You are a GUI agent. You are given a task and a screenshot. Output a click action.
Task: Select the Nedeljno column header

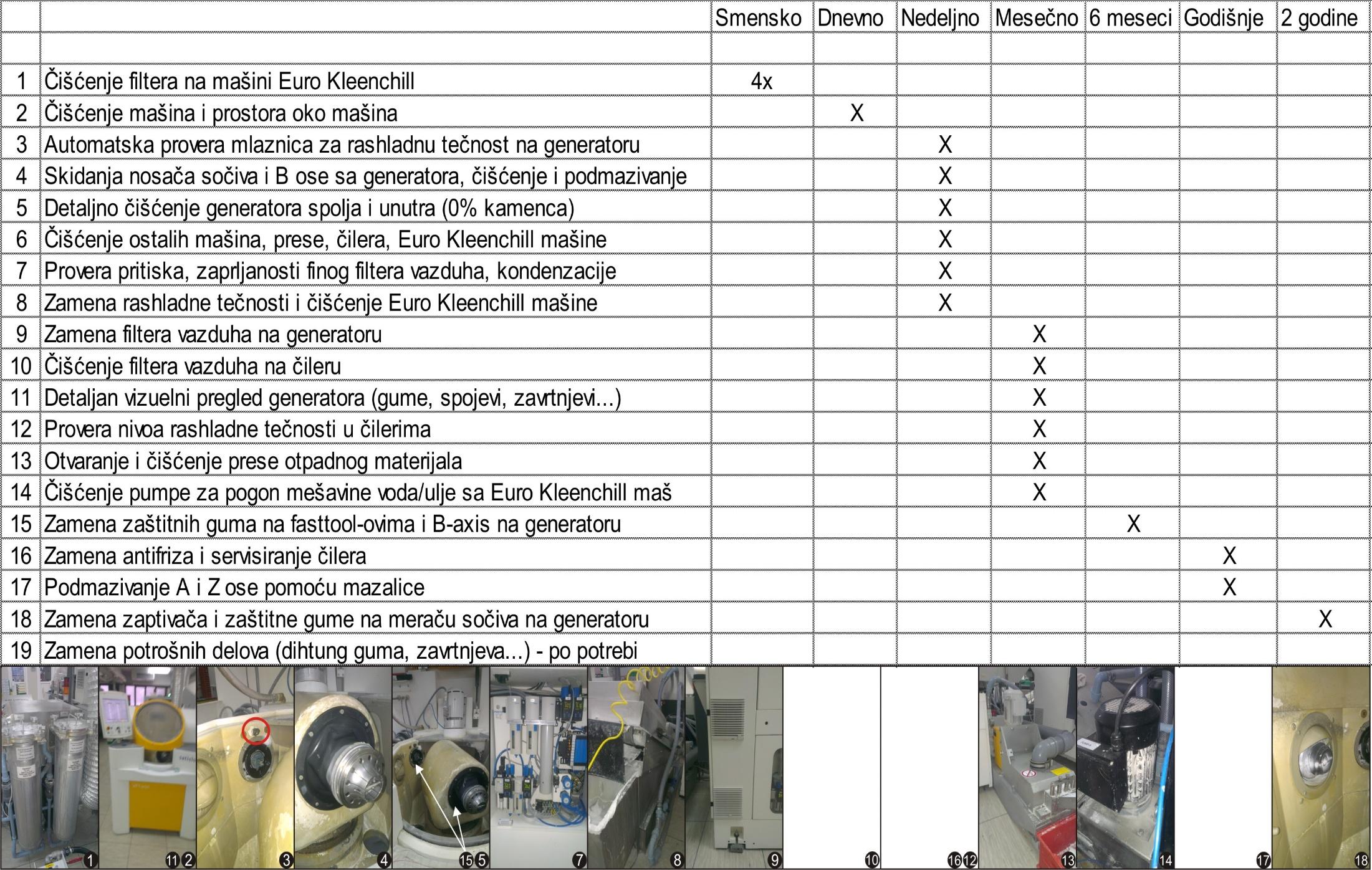(940, 17)
